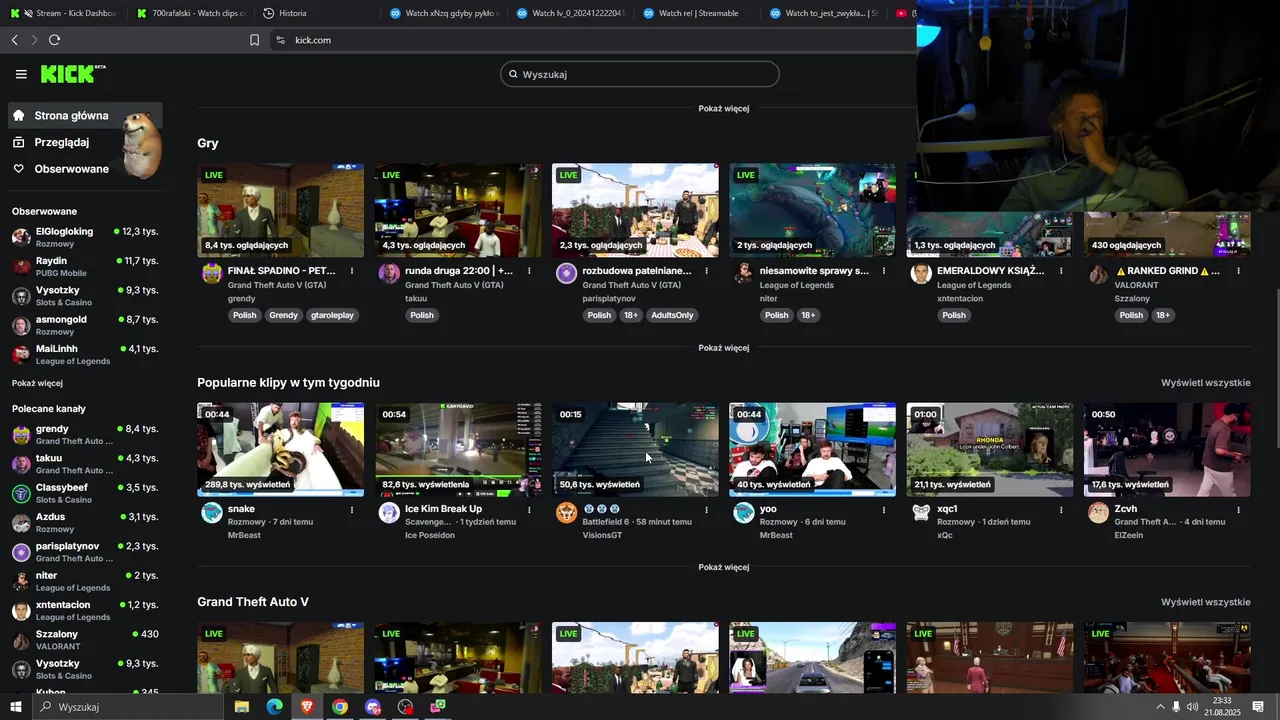Click takuu avatar under runda druga stream
The image size is (1280, 720).
click(x=389, y=274)
